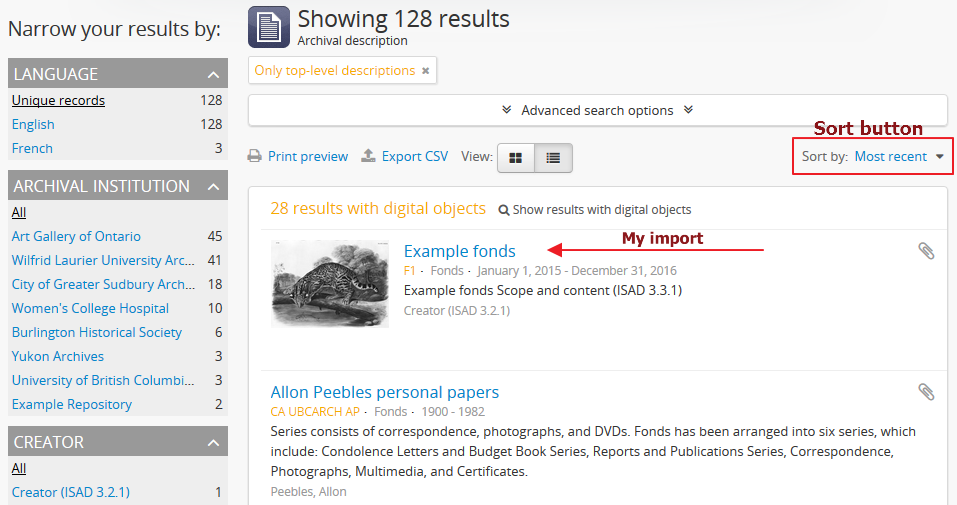This screenshot has width=957, height=505.
Task: Switch to card grid view
Action: (516, 158)
